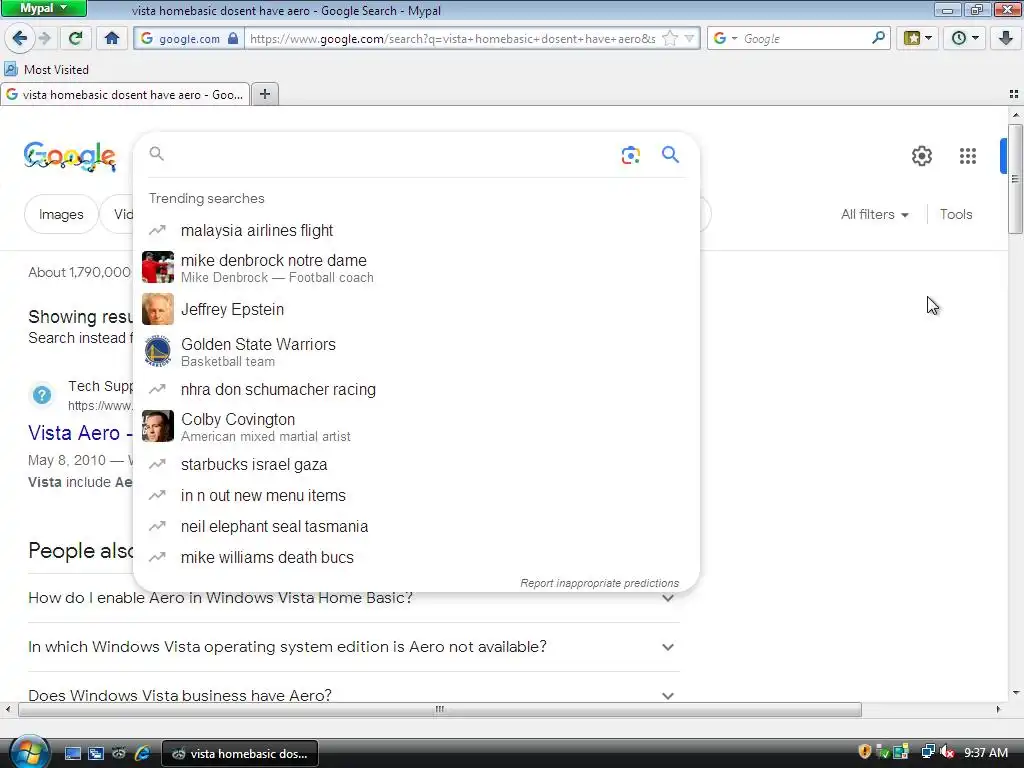Focus the Google search text field
This screenshot has width=1024, height=768.
389,155
